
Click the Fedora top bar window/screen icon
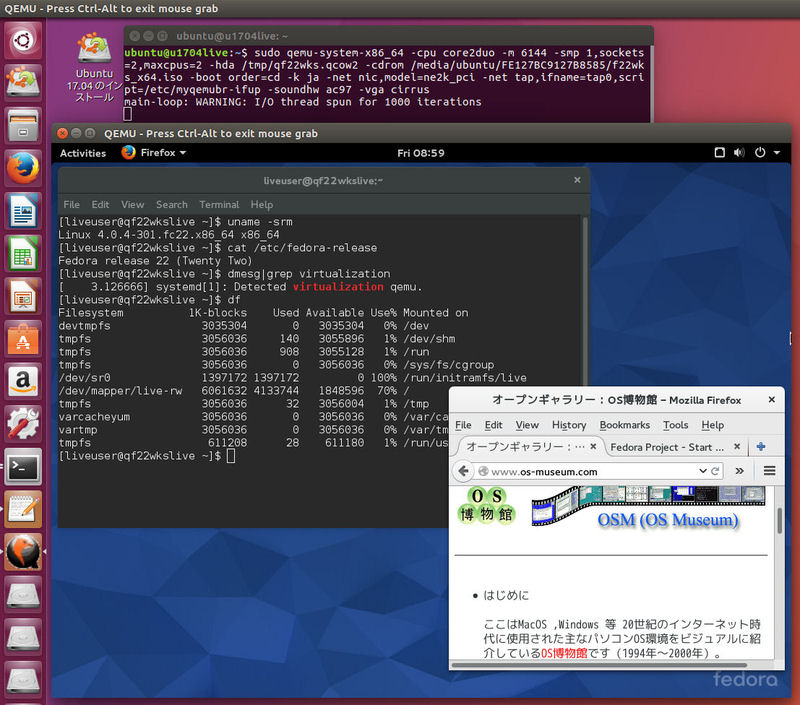pos(719,153)
